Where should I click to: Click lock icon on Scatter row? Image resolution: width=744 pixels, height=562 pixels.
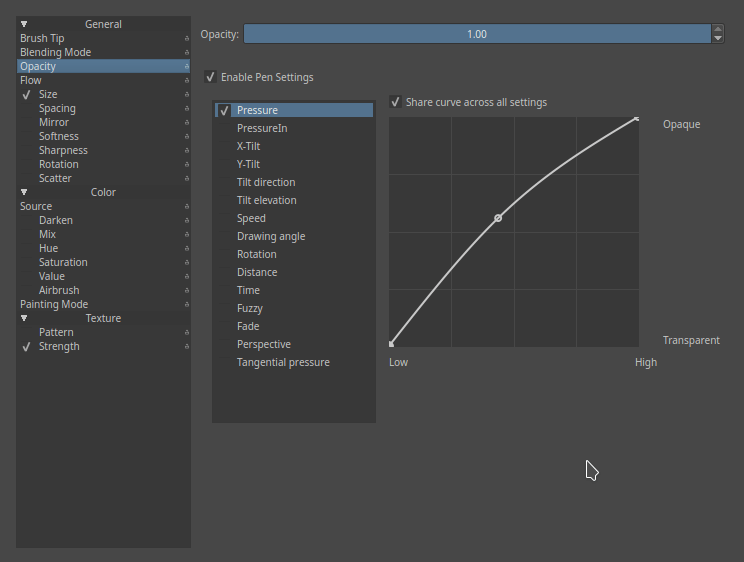pyautogui.click(x=186, y=178)
